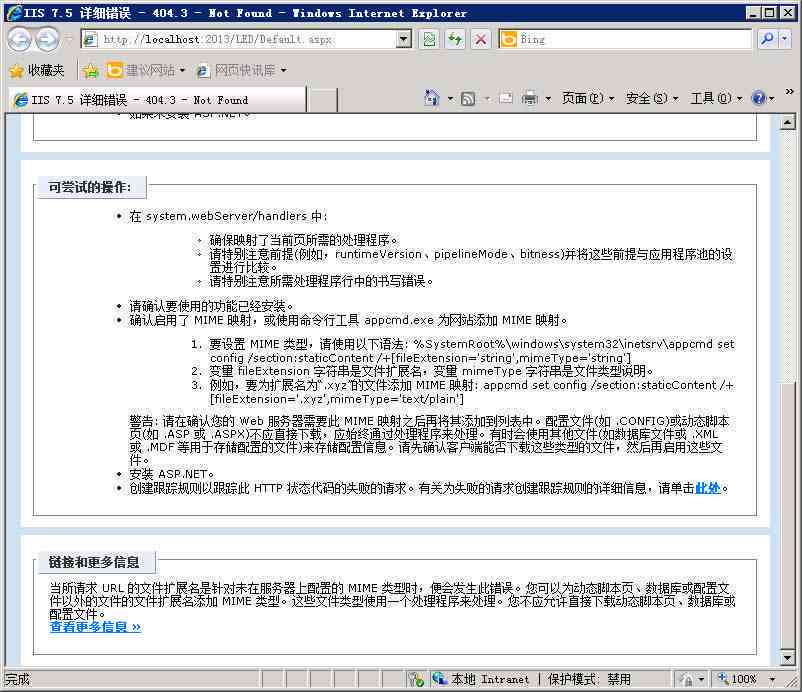Refresh the page with the green arrows icon

tap(454, 39)
